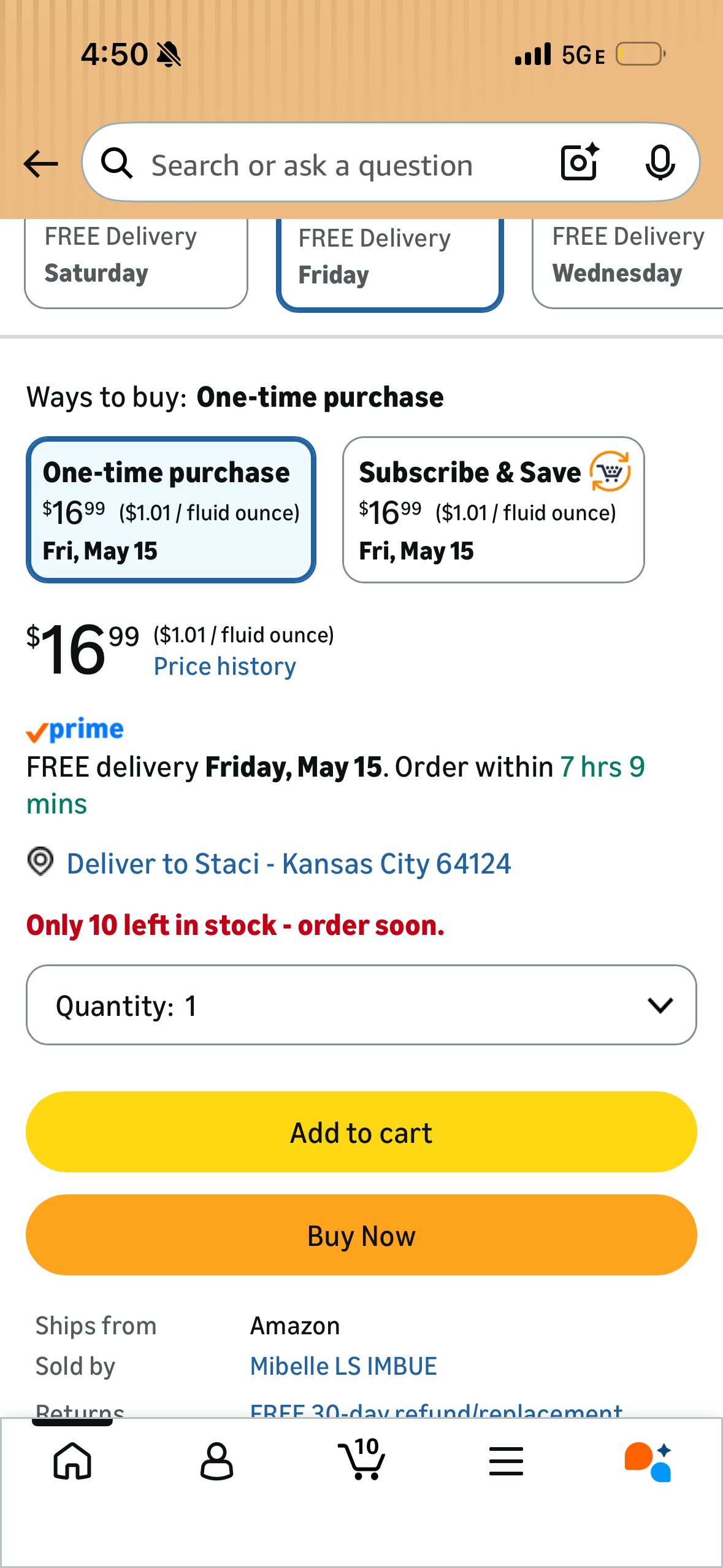Open the cart with 10 items
The height and width of the screenshot is (1568, 723).
tap(362, 1459)
